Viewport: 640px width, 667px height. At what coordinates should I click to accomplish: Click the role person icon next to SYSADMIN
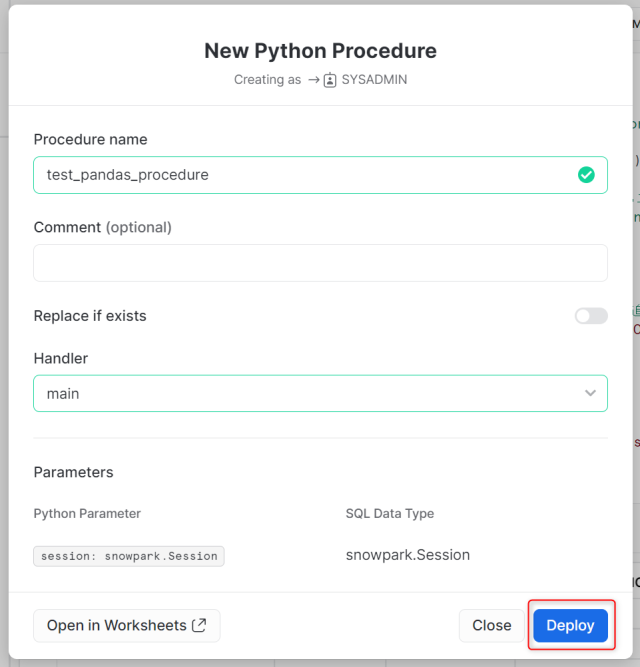330,80
